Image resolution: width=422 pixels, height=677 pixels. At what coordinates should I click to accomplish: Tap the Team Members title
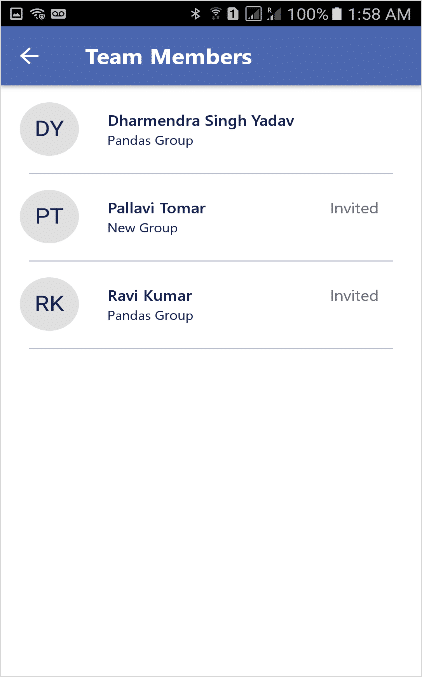point(168,57)
